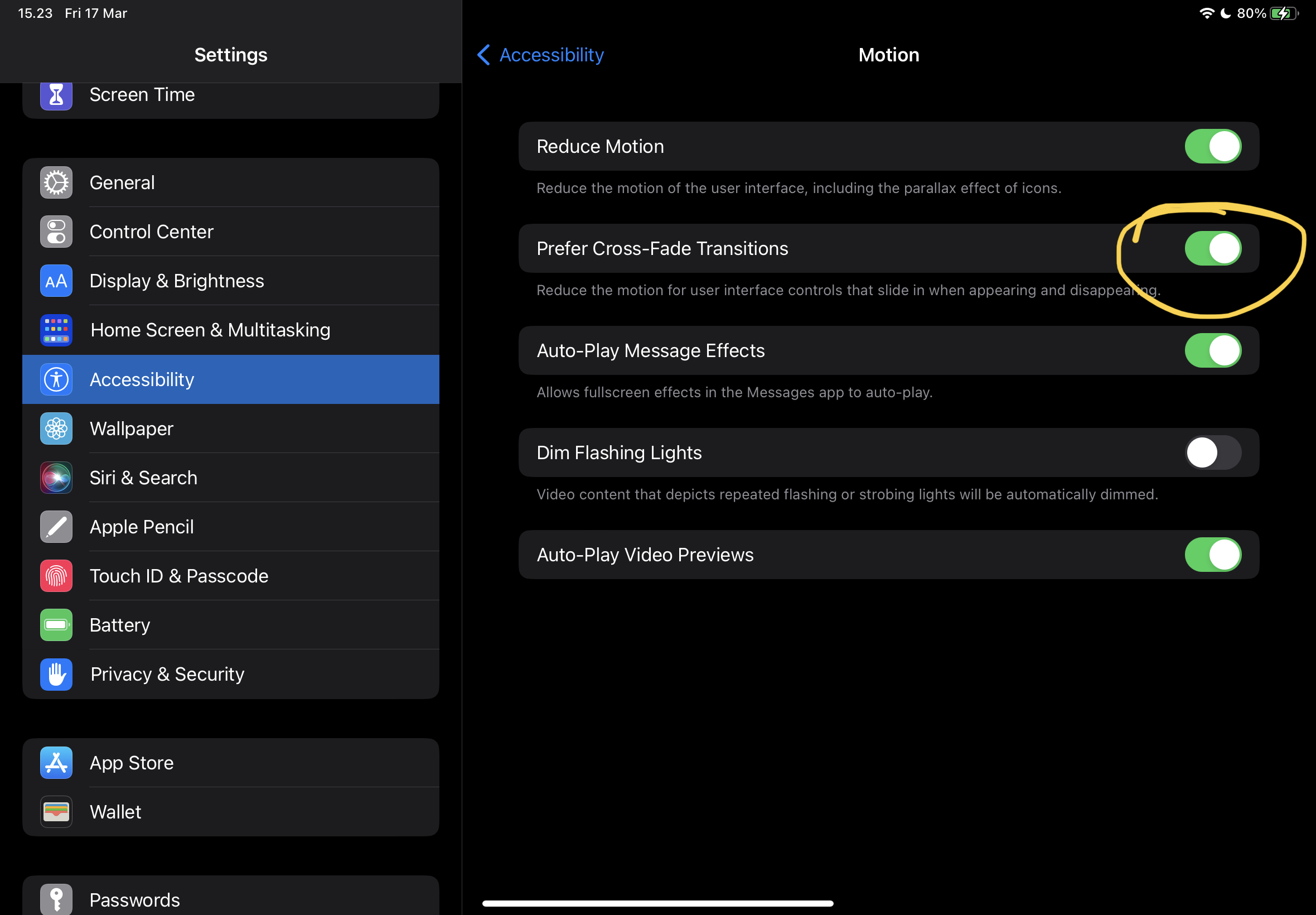Toggle Auto-Play Message Effects switch
This screenshot has width=1316, height=915.
(x=1212, y=351)
